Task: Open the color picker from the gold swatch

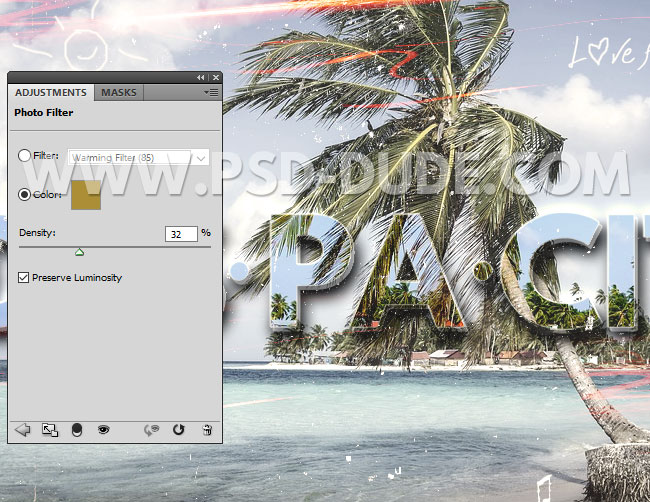Action: pyautogui.click(x=86, y=194)
